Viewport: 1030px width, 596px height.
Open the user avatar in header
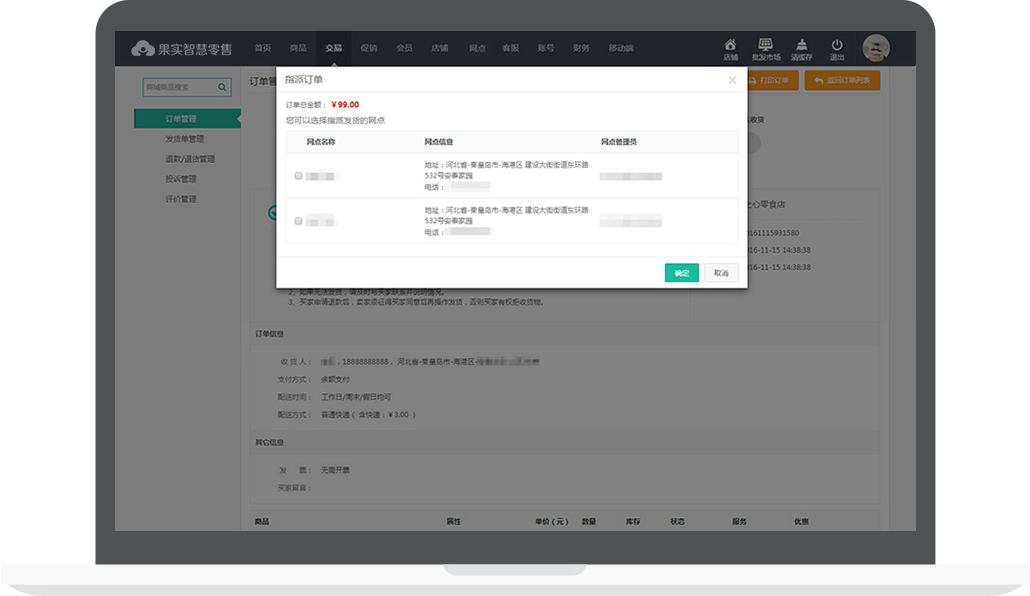(x=876, y=48)
